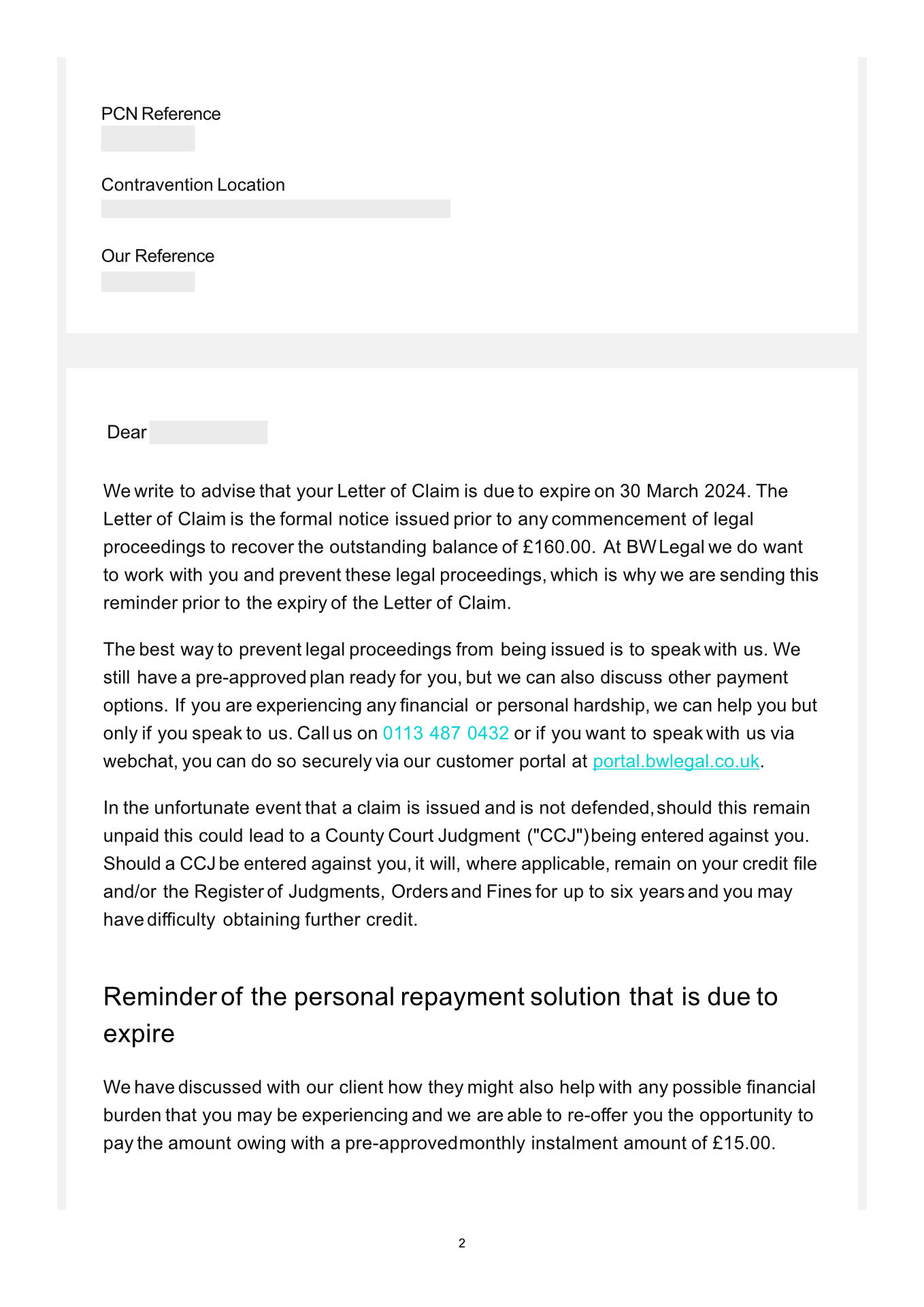Click the paragraph starting In the unfortunate event
Viewport: 924px width, 1307px height.
pos(461,863)
